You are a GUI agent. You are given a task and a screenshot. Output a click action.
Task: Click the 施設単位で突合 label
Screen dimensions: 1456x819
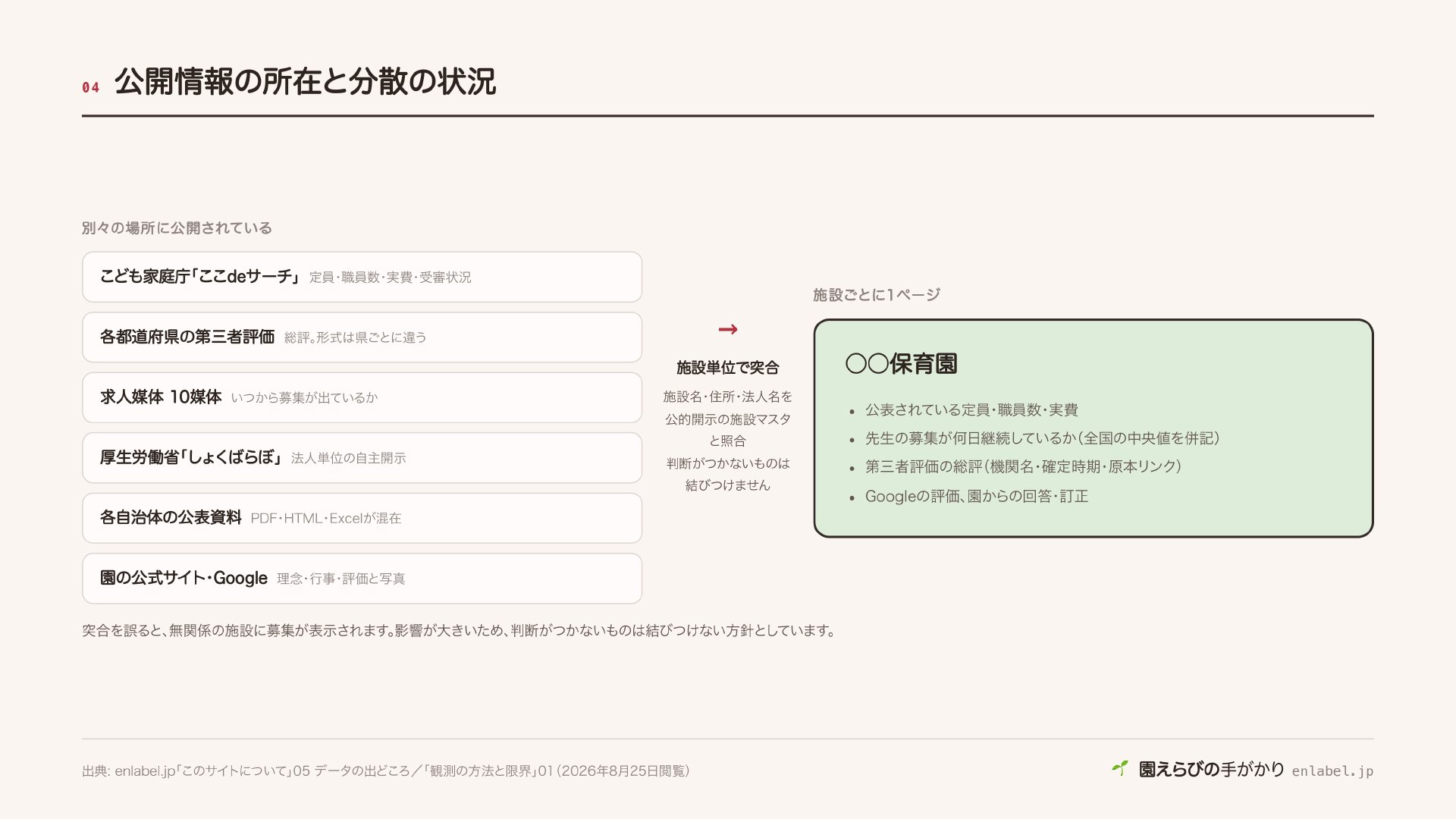(728, 368)
